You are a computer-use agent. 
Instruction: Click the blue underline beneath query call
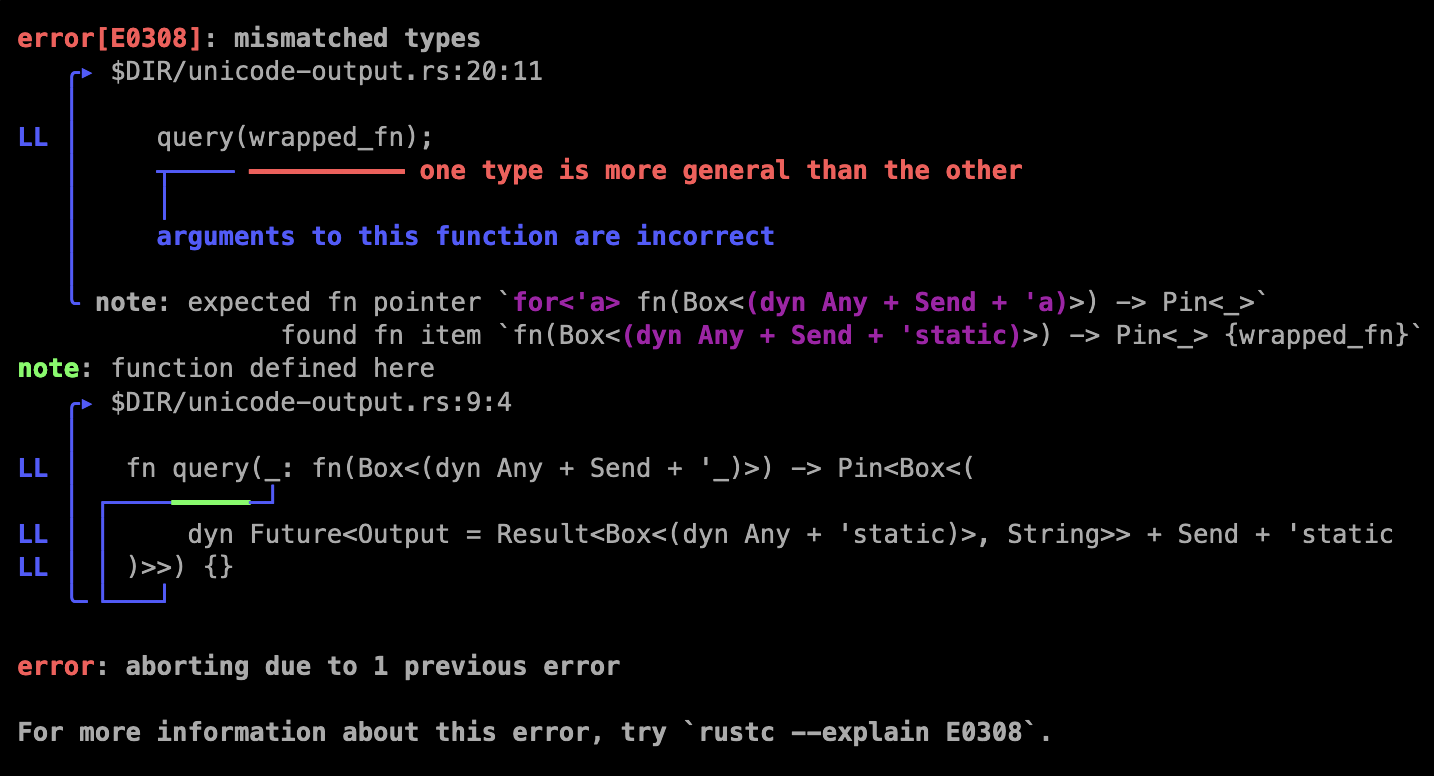click(x=195, y=172)
